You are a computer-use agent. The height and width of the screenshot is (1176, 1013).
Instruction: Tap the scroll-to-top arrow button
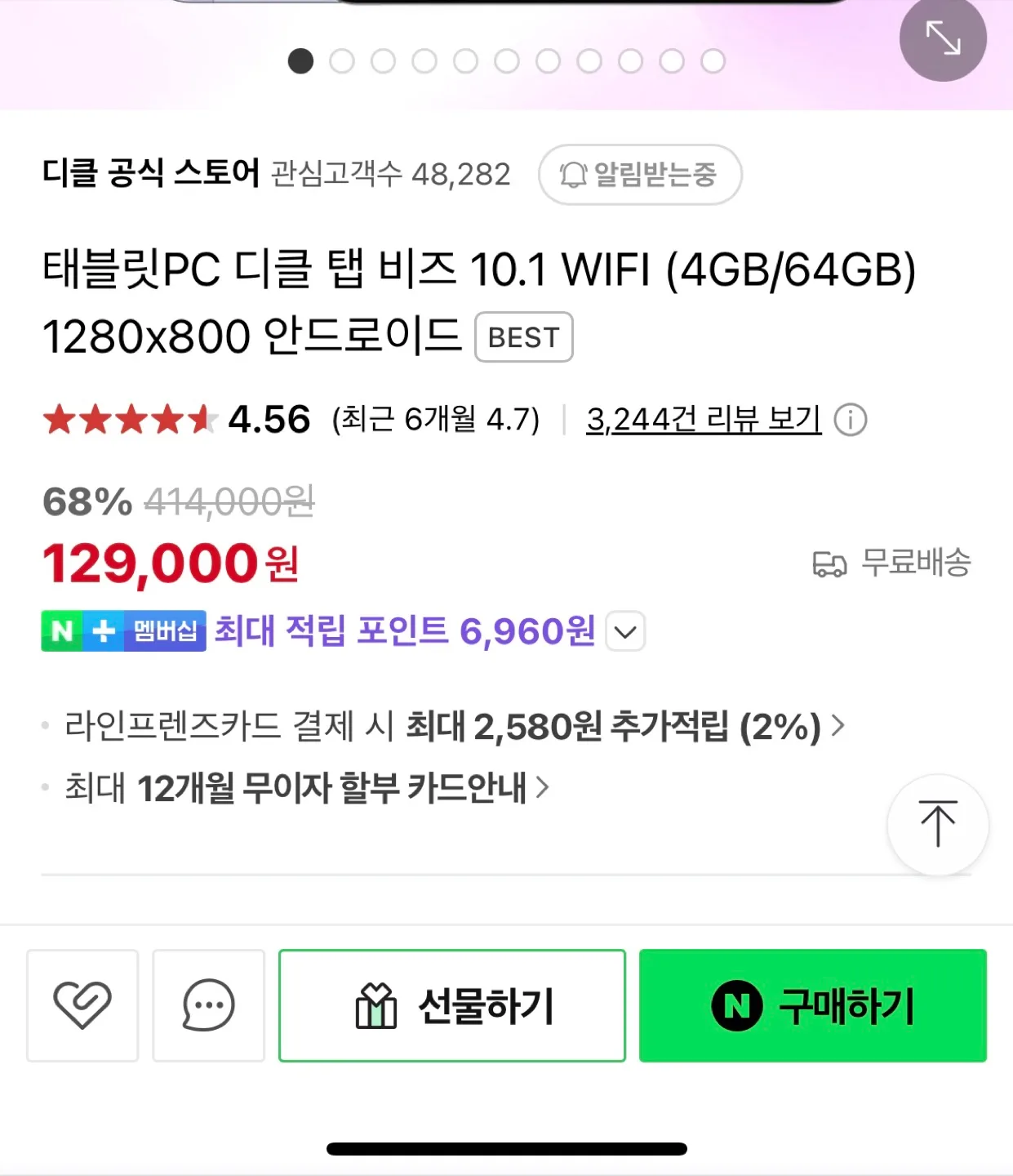pyautogui.click(x=938, y=824)
